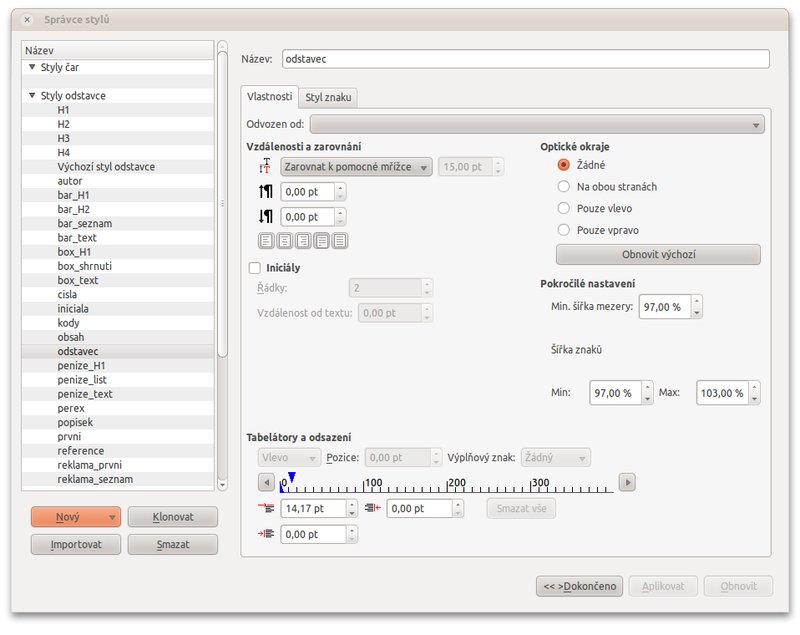Click the Obnovit výchozí button
Screen dimensions: 800x635
click(x=658, y=255)
